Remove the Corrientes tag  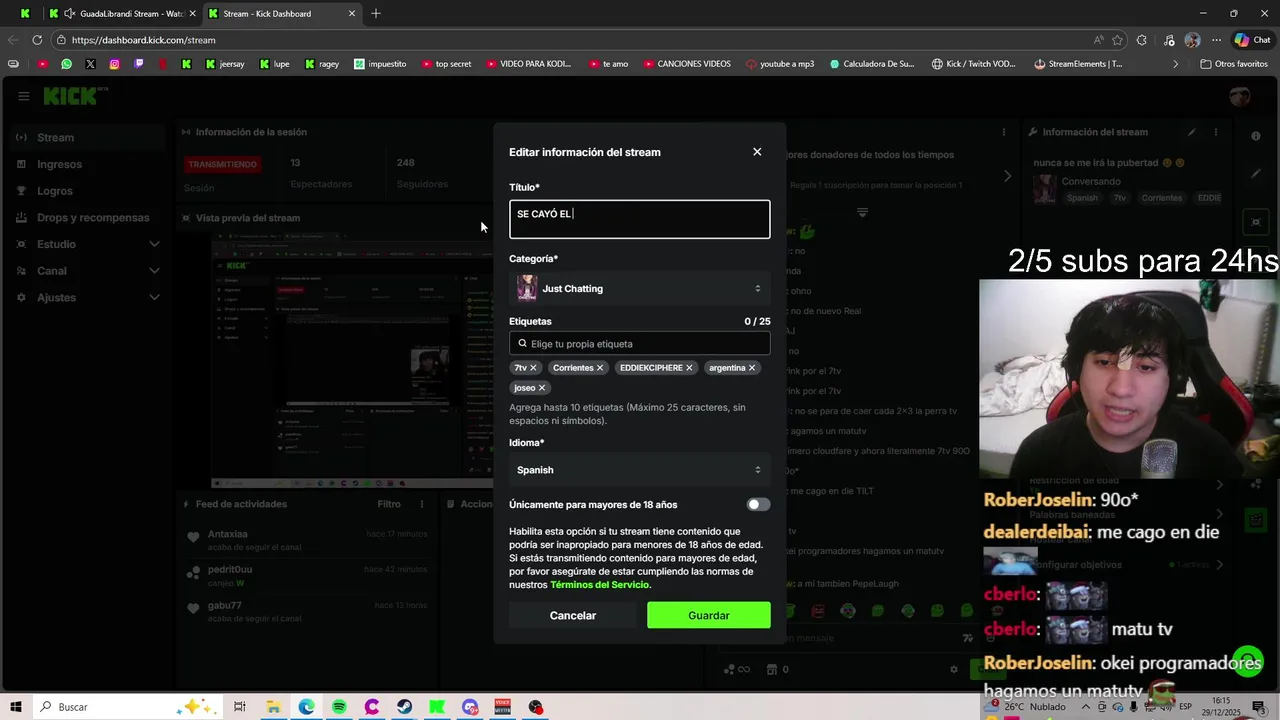click(x=600, y=368)
